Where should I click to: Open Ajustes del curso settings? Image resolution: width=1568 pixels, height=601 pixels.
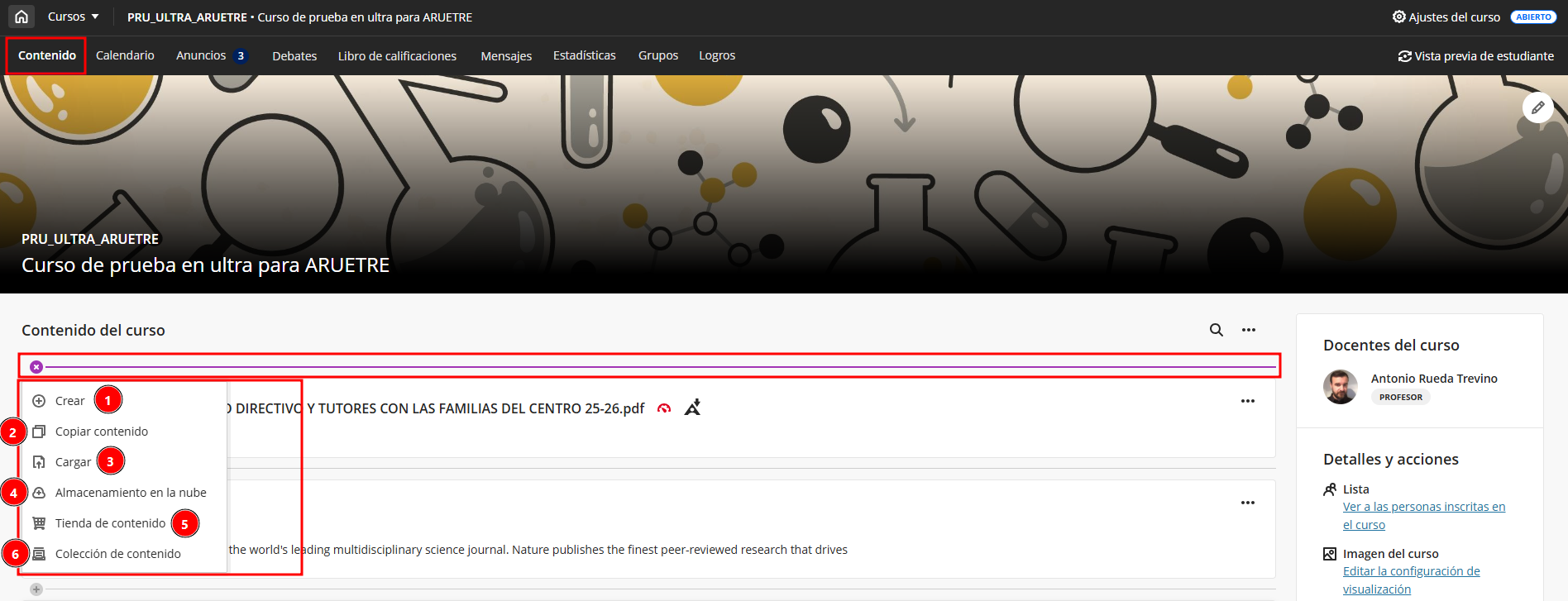click(x=1446, y=17)
